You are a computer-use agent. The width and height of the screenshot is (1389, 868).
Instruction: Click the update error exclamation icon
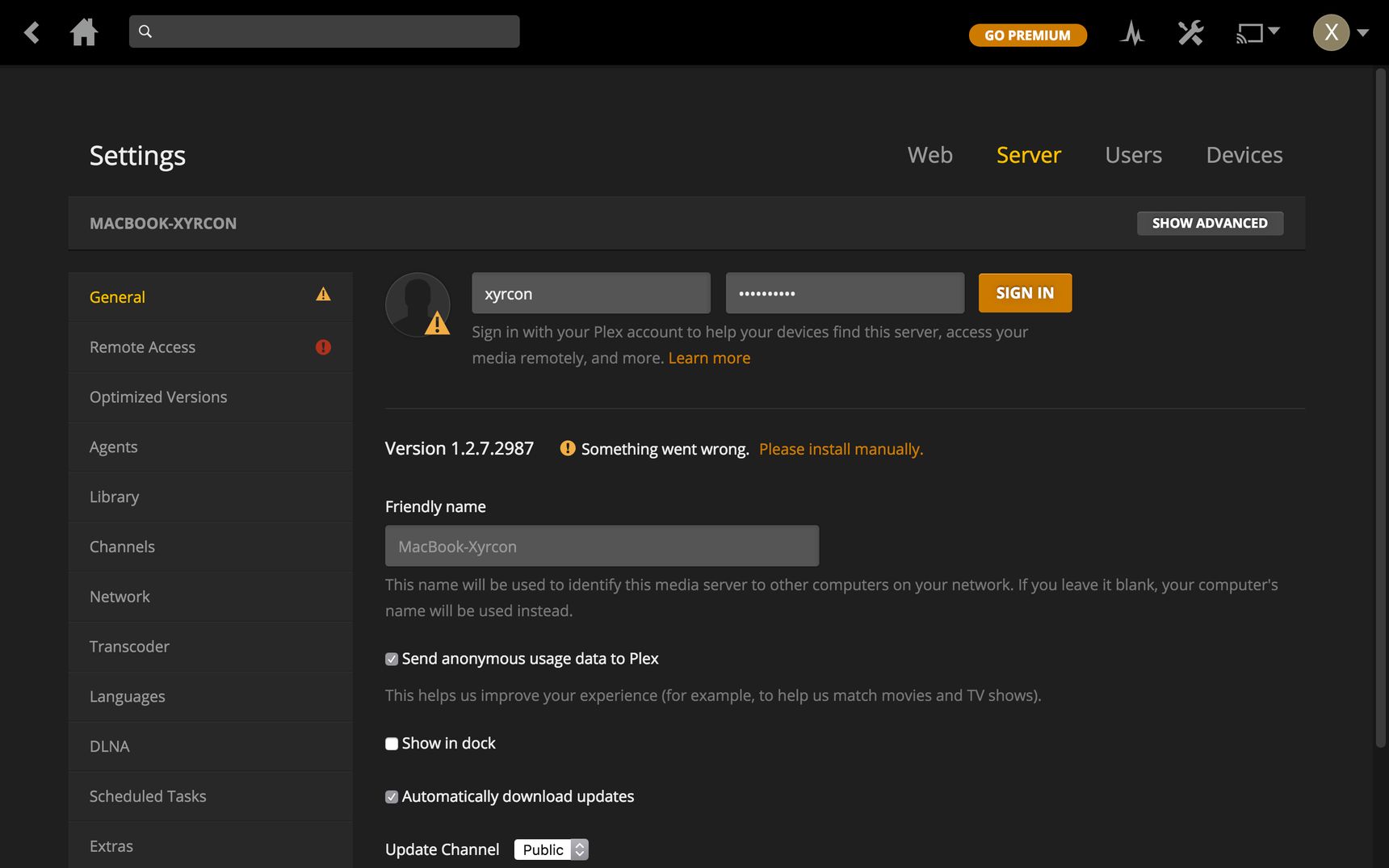pyautogui.click(x=568, y=448)
